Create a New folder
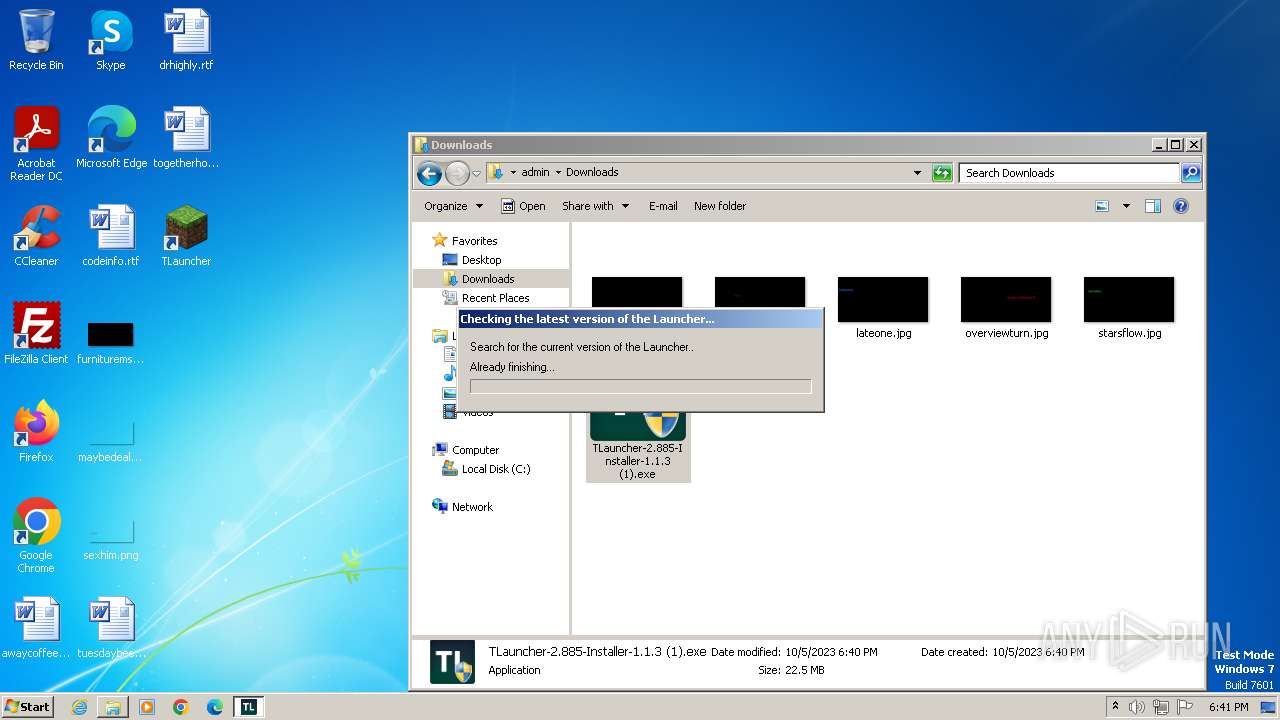The width and height of the screenshot is (1280, 720). pyautogui.click(x=720, y=206)
